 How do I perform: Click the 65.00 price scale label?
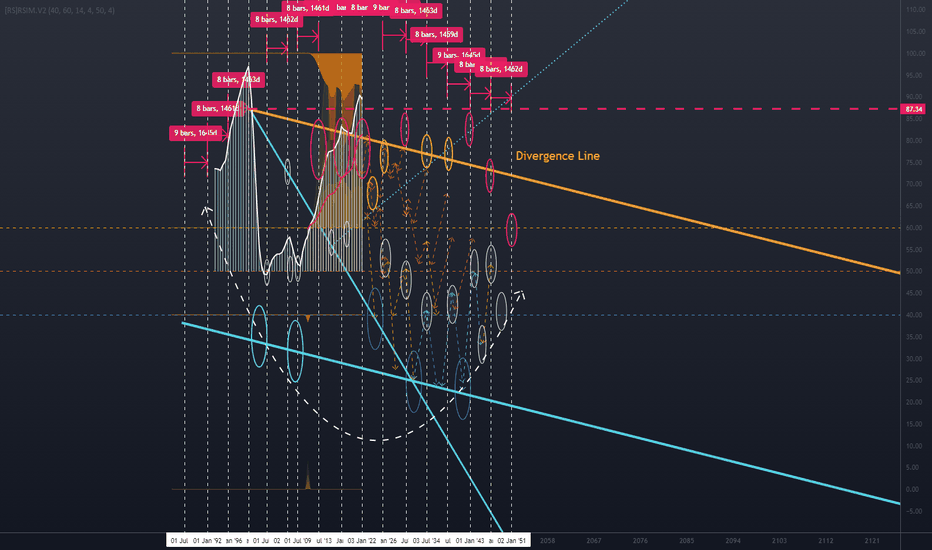(x=915, y=206)
